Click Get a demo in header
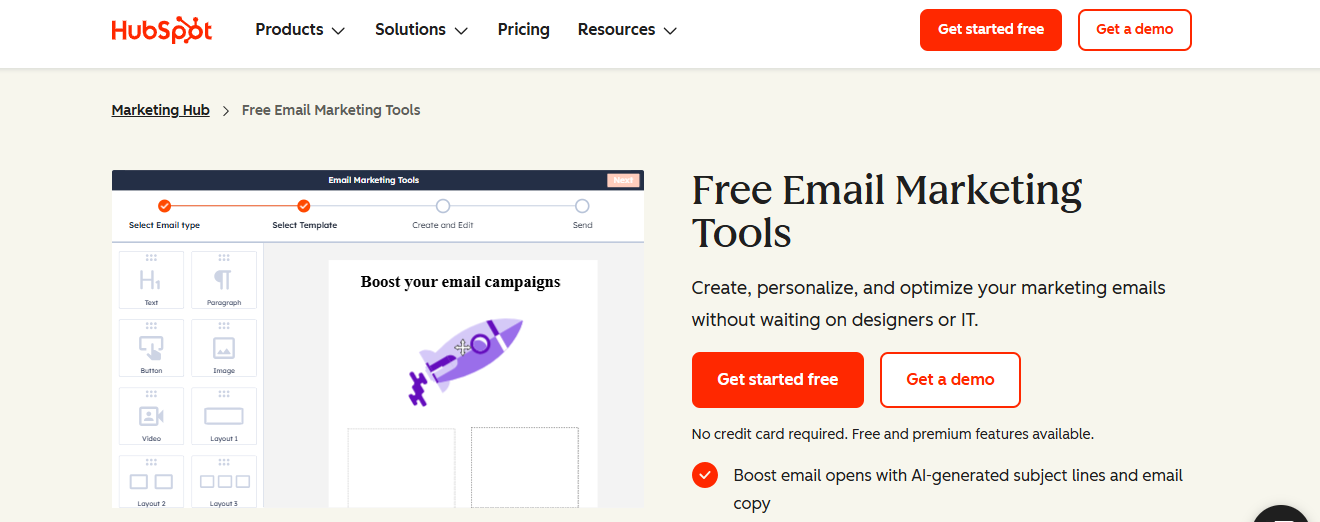The height and width of the screenshot is (522, 1320). click(1134, 30)
